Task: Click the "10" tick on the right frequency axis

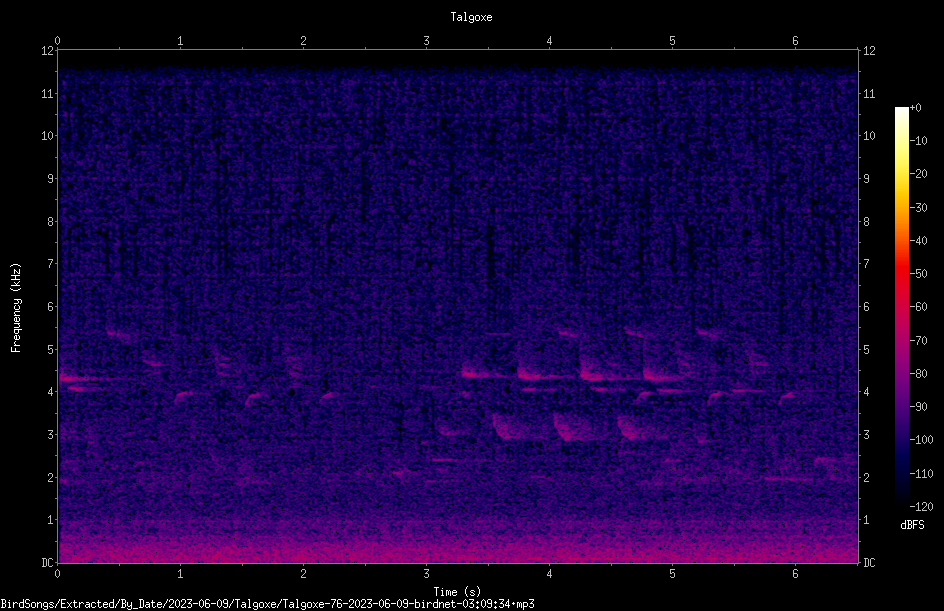Action: click(869, 136)
